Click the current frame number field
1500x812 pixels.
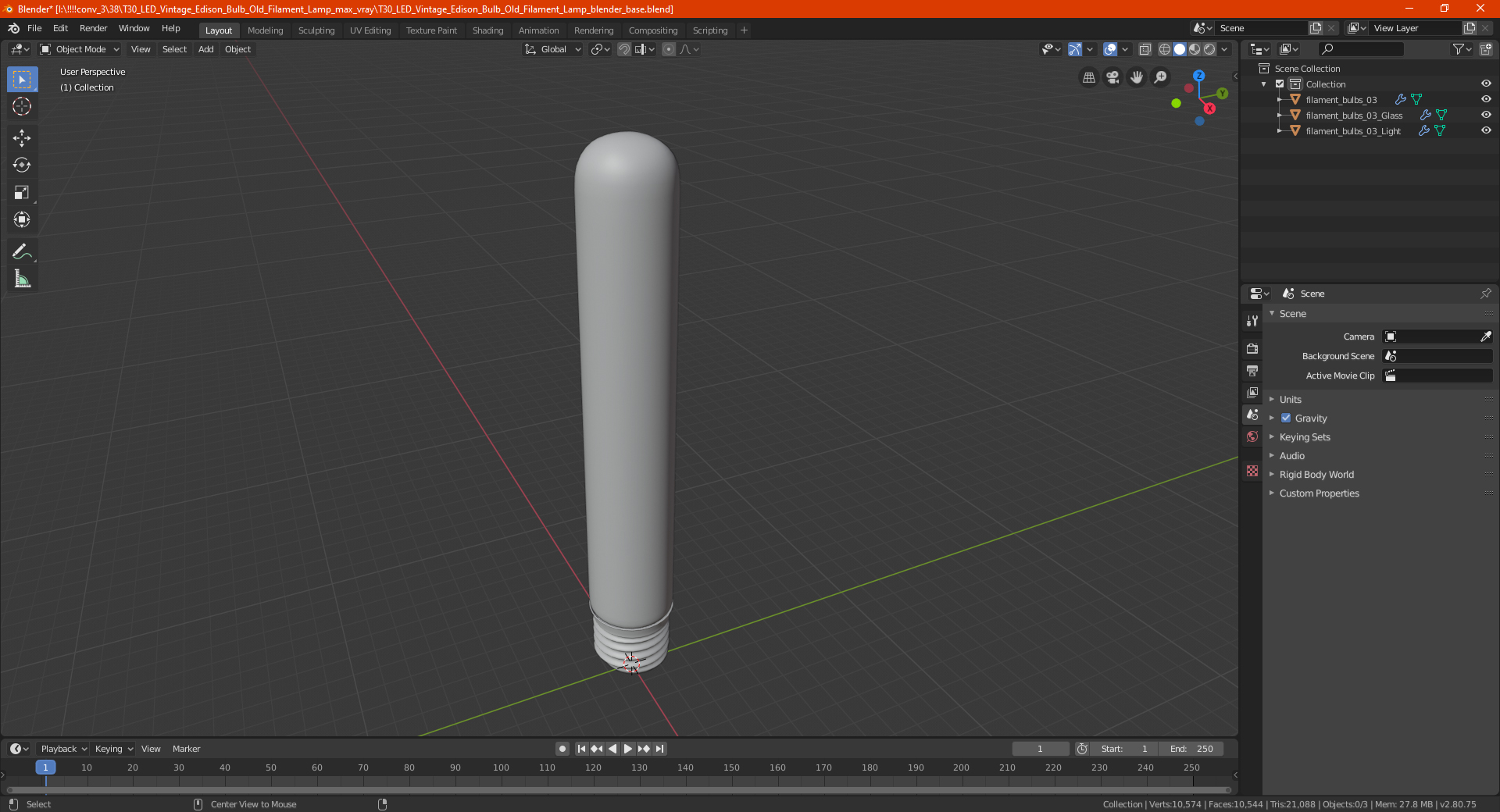click(1041, 749)
